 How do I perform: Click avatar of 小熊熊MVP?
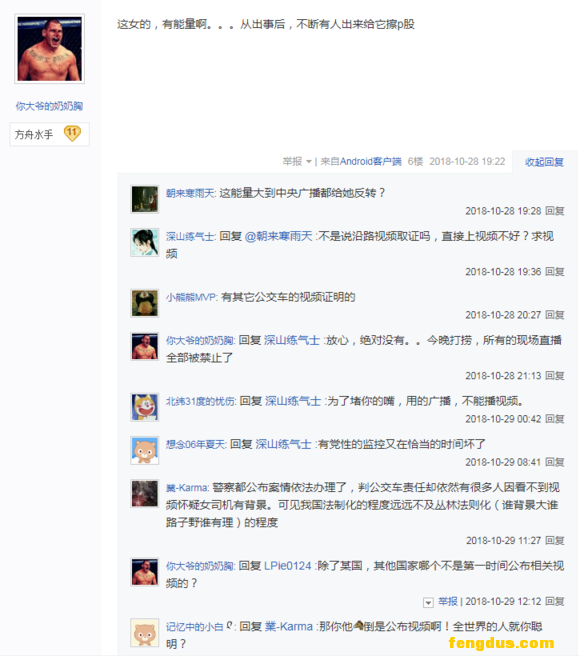point(144,303)
